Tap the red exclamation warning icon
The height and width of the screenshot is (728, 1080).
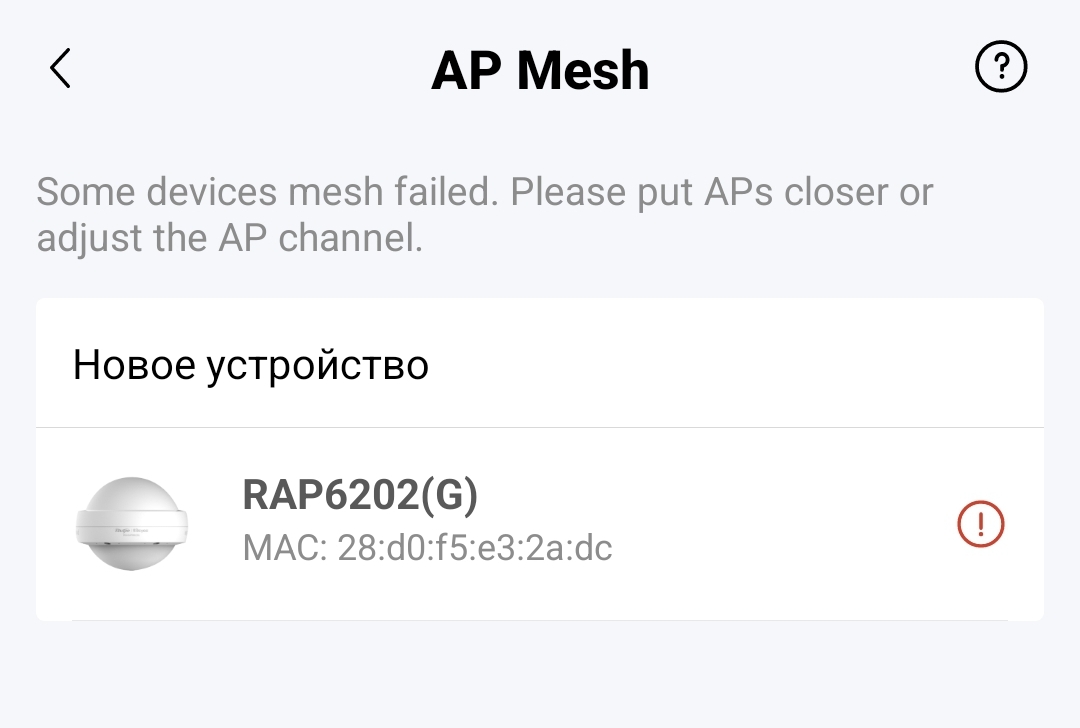point(981,524)
